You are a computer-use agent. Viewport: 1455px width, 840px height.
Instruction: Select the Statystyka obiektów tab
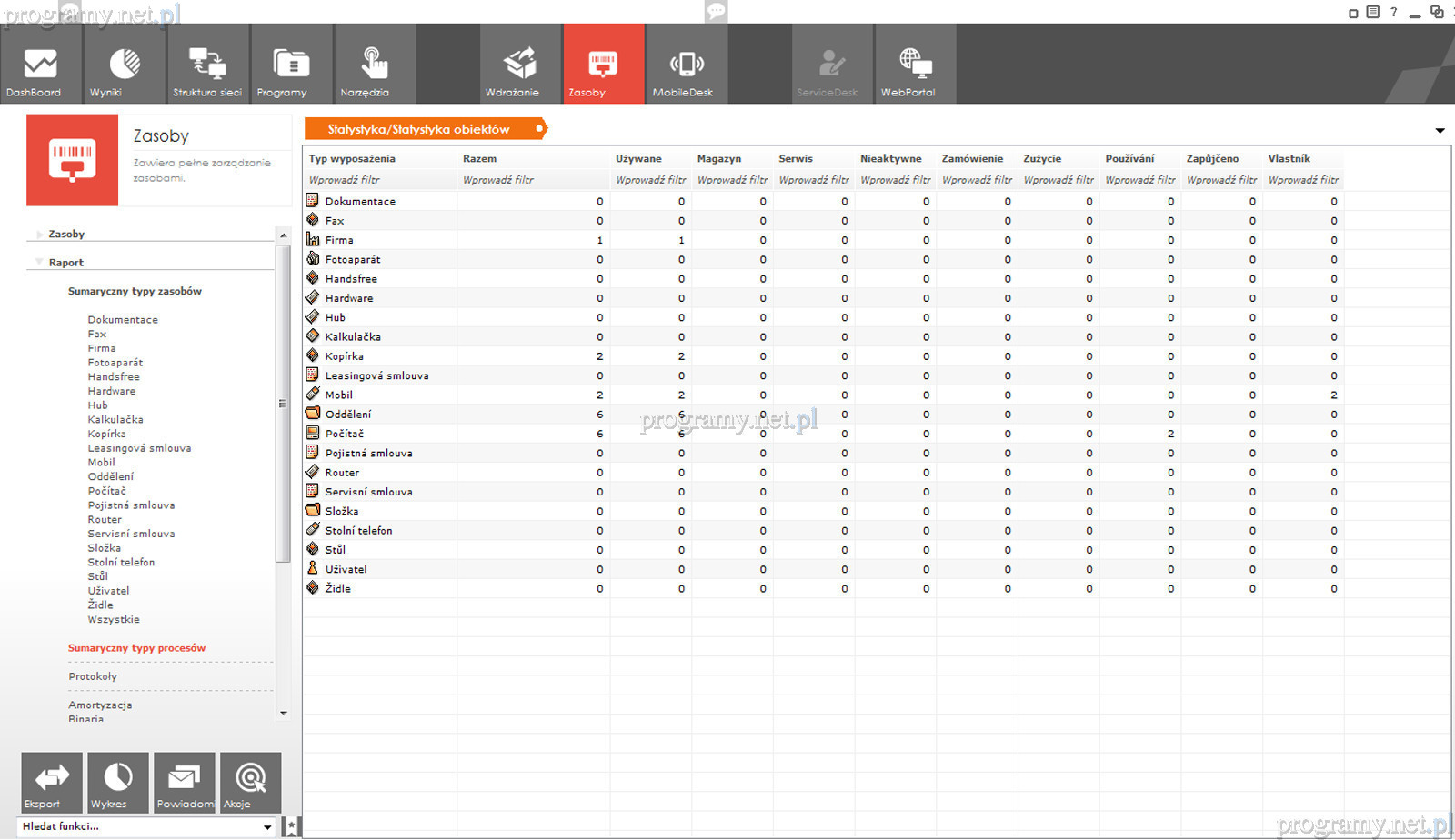[x=419, y=129]
